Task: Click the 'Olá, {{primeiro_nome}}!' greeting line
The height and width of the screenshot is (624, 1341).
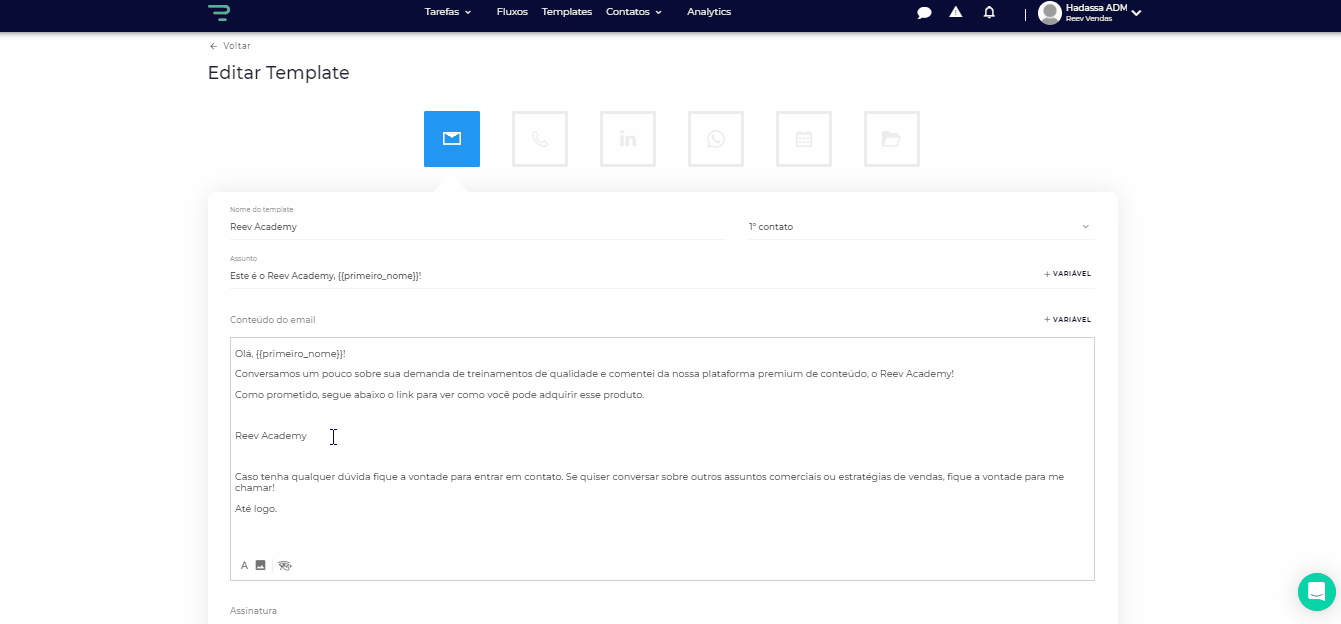Action: tap(290, 353)
